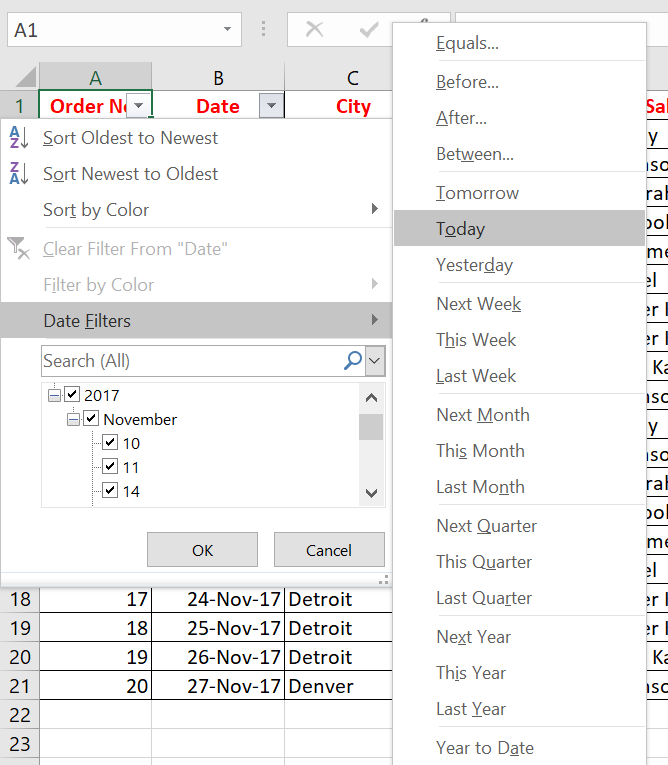
Task: Toggle the November checkbox
Action: click(x=91, y=419)
